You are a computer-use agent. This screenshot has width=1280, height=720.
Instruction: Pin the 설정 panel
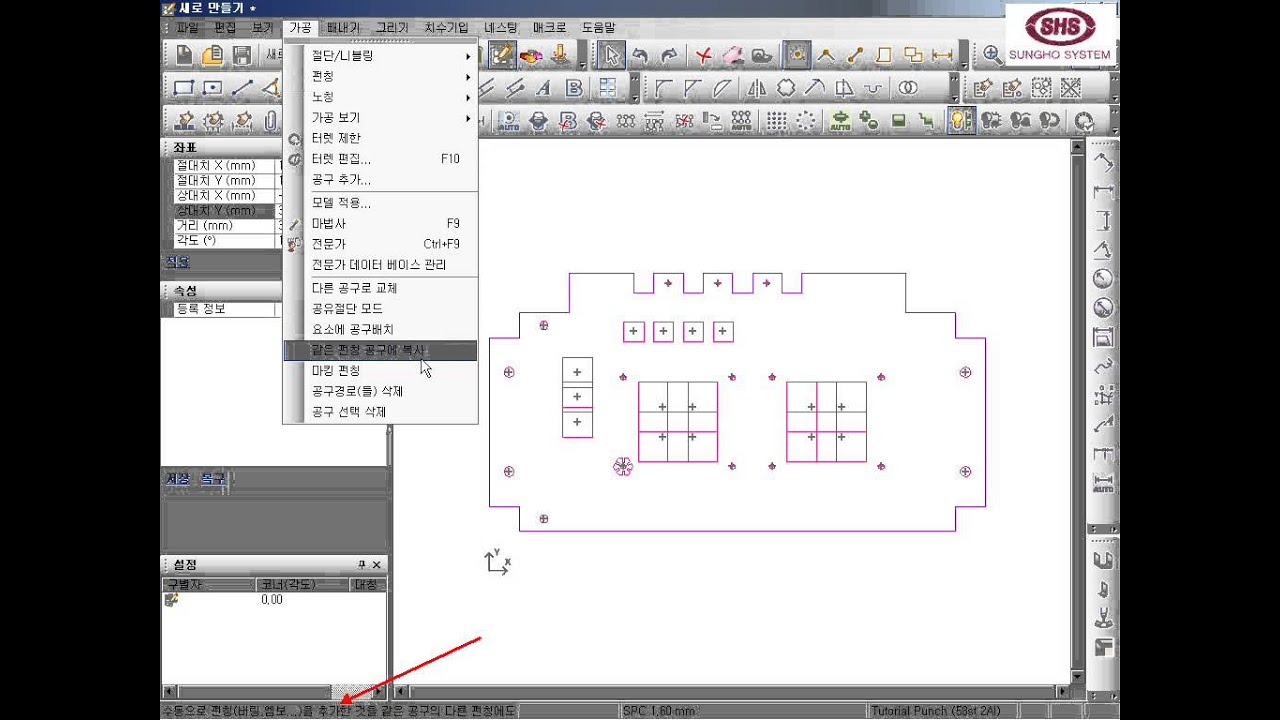tap(362, 565)
